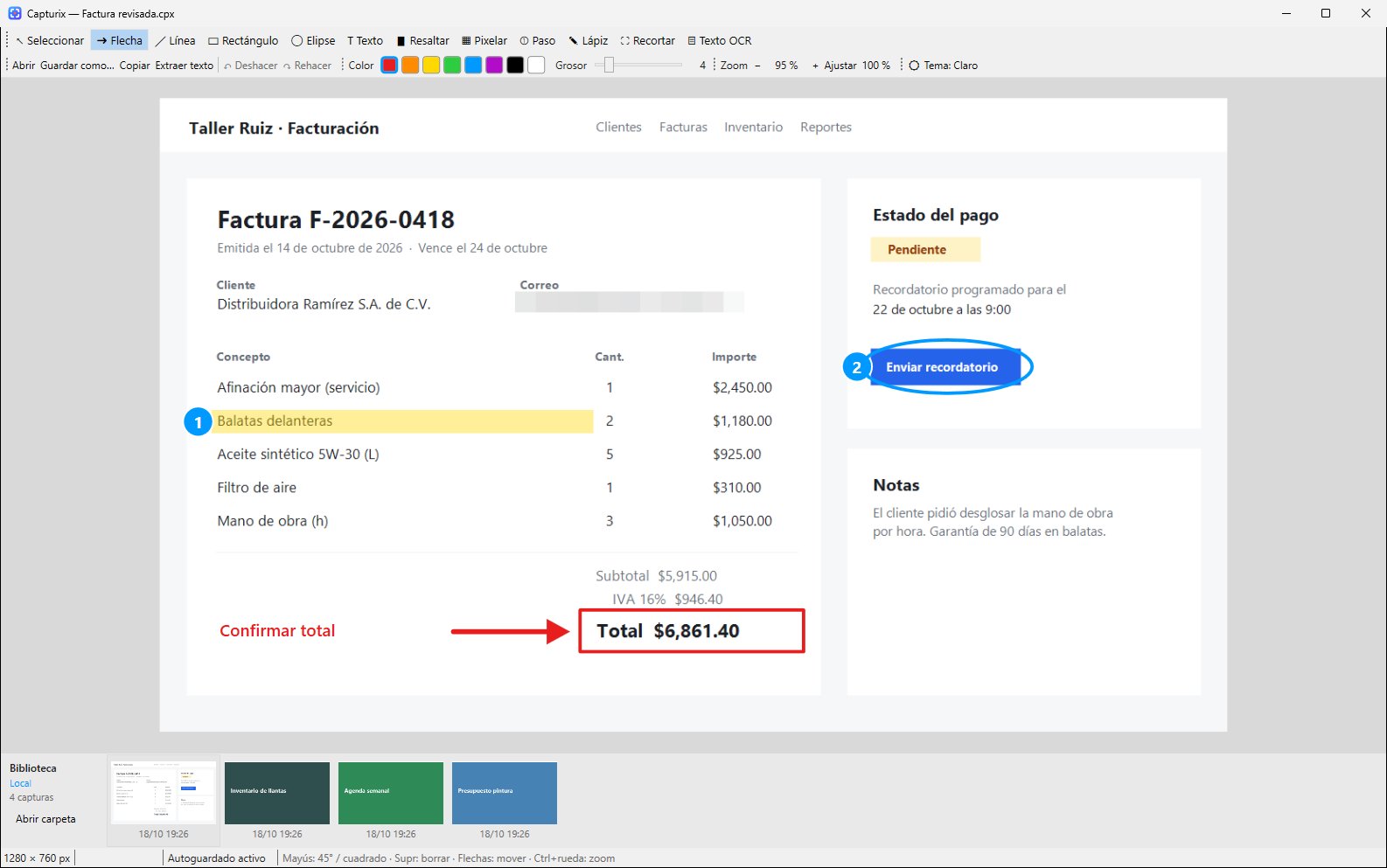1387x868 pixels.
Task: Activate the Recortar crop tool
Action: tap(647, 40)
